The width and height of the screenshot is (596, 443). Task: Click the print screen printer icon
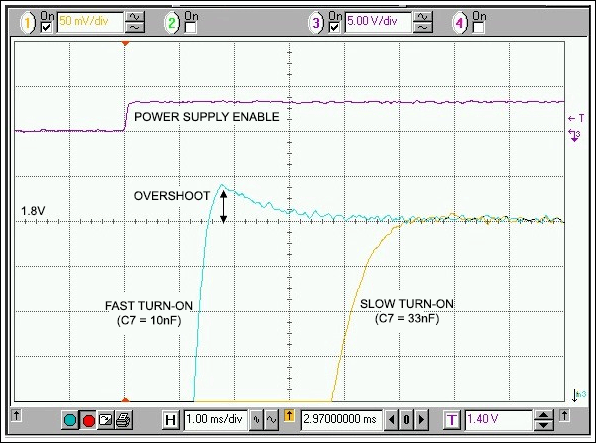(x=123, y=420)
